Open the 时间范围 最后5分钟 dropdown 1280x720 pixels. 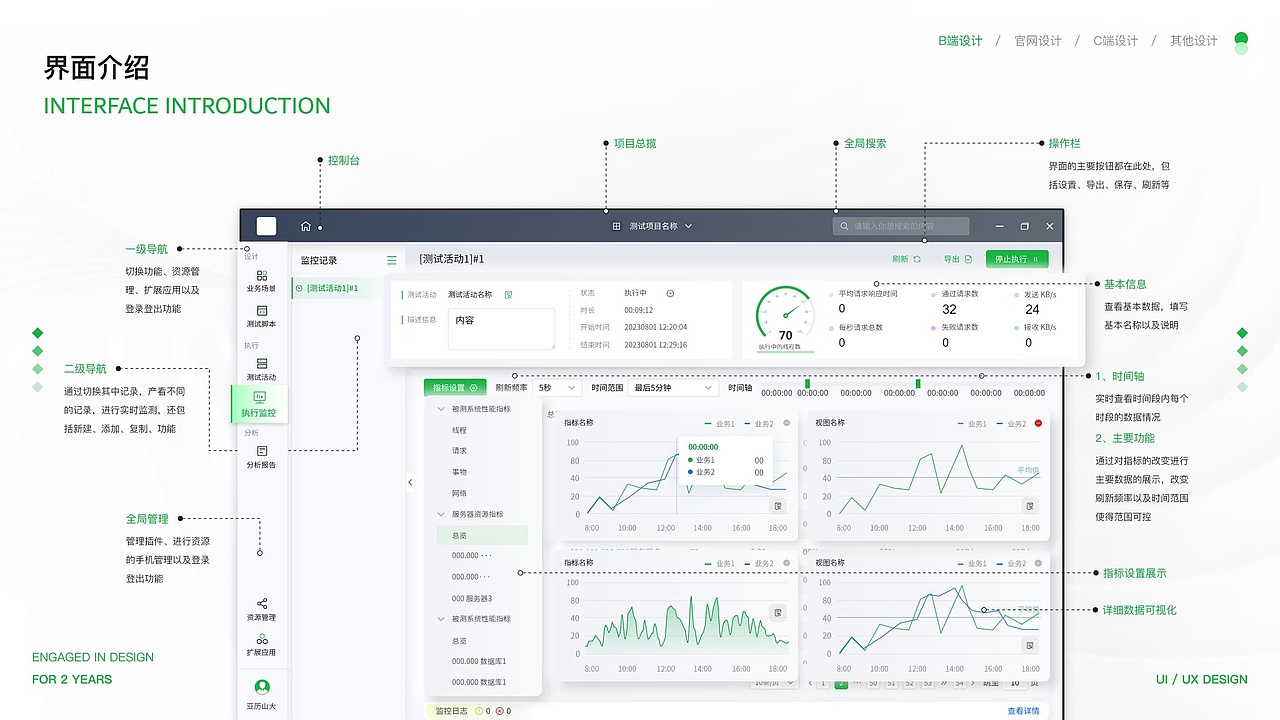(x=674, y=387)
